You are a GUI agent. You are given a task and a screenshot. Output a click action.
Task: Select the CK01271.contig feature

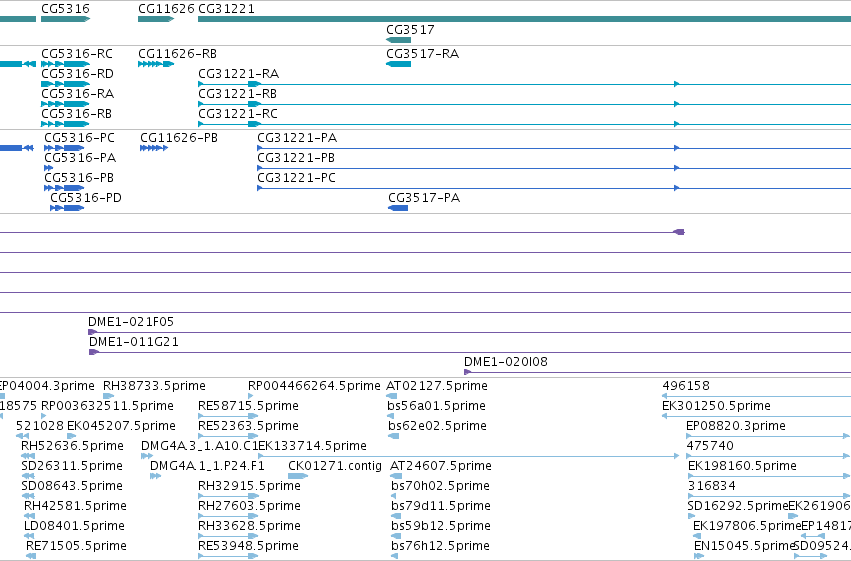coord(335,466)
